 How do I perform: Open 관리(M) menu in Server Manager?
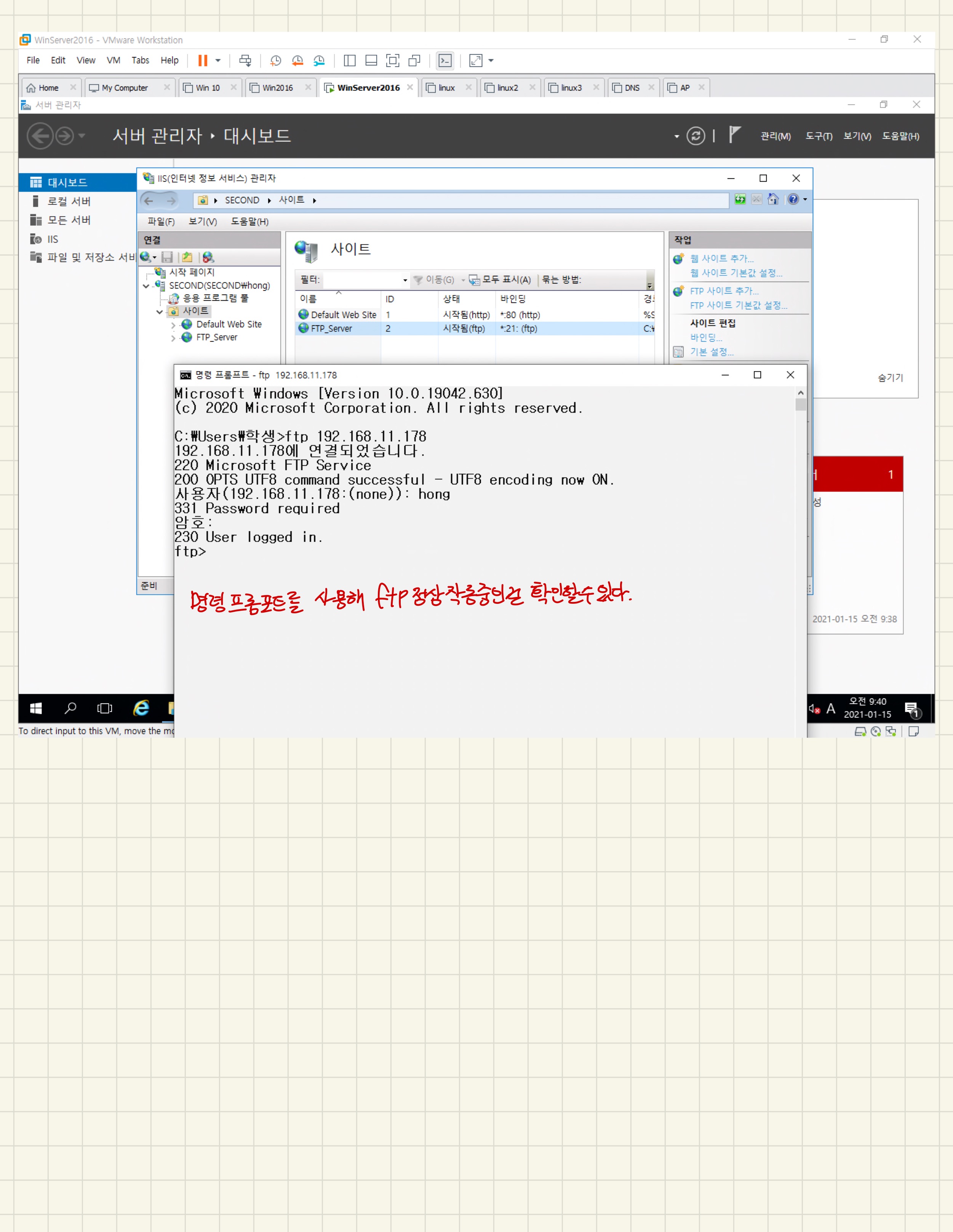pyautogui.click(x=775, y=136)
